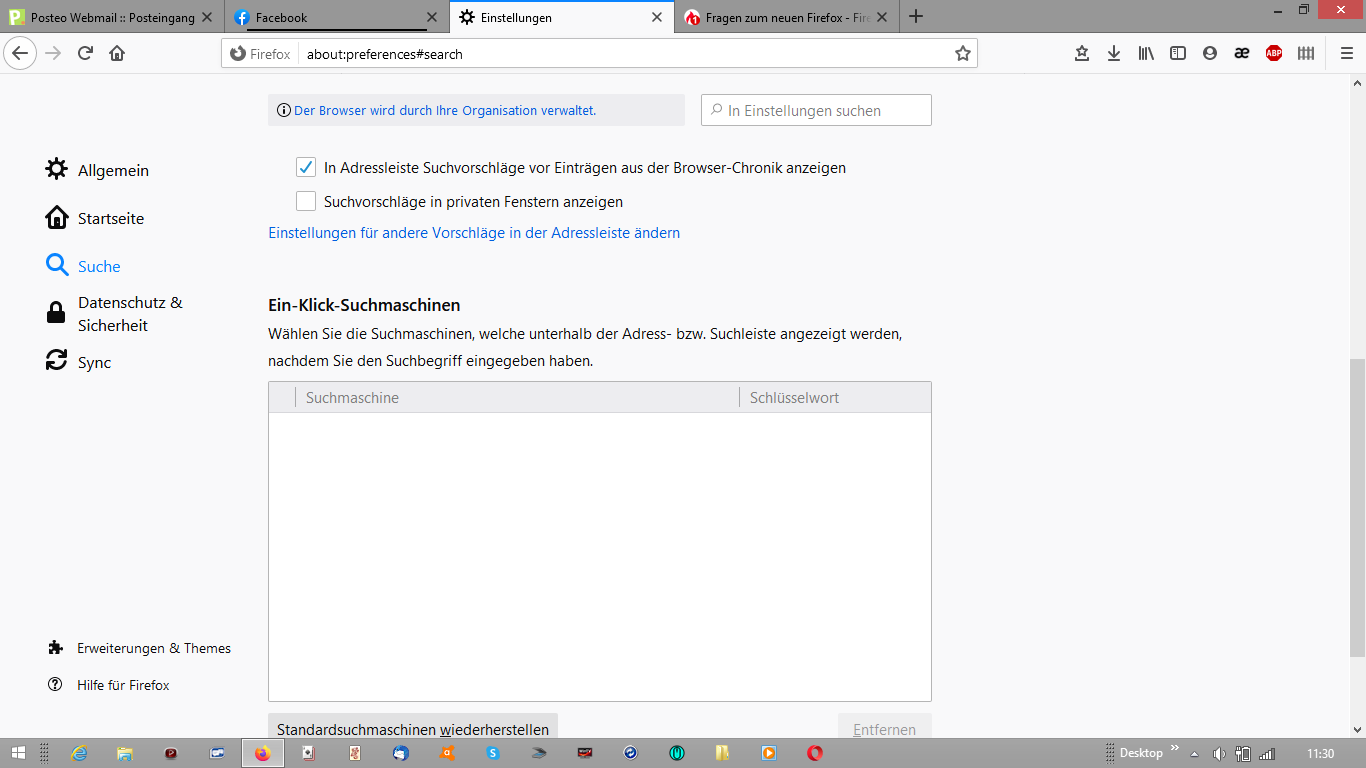Open Datenschutz & Sicherheit settings category
The image size is (1366, 768).
point(130,314)
